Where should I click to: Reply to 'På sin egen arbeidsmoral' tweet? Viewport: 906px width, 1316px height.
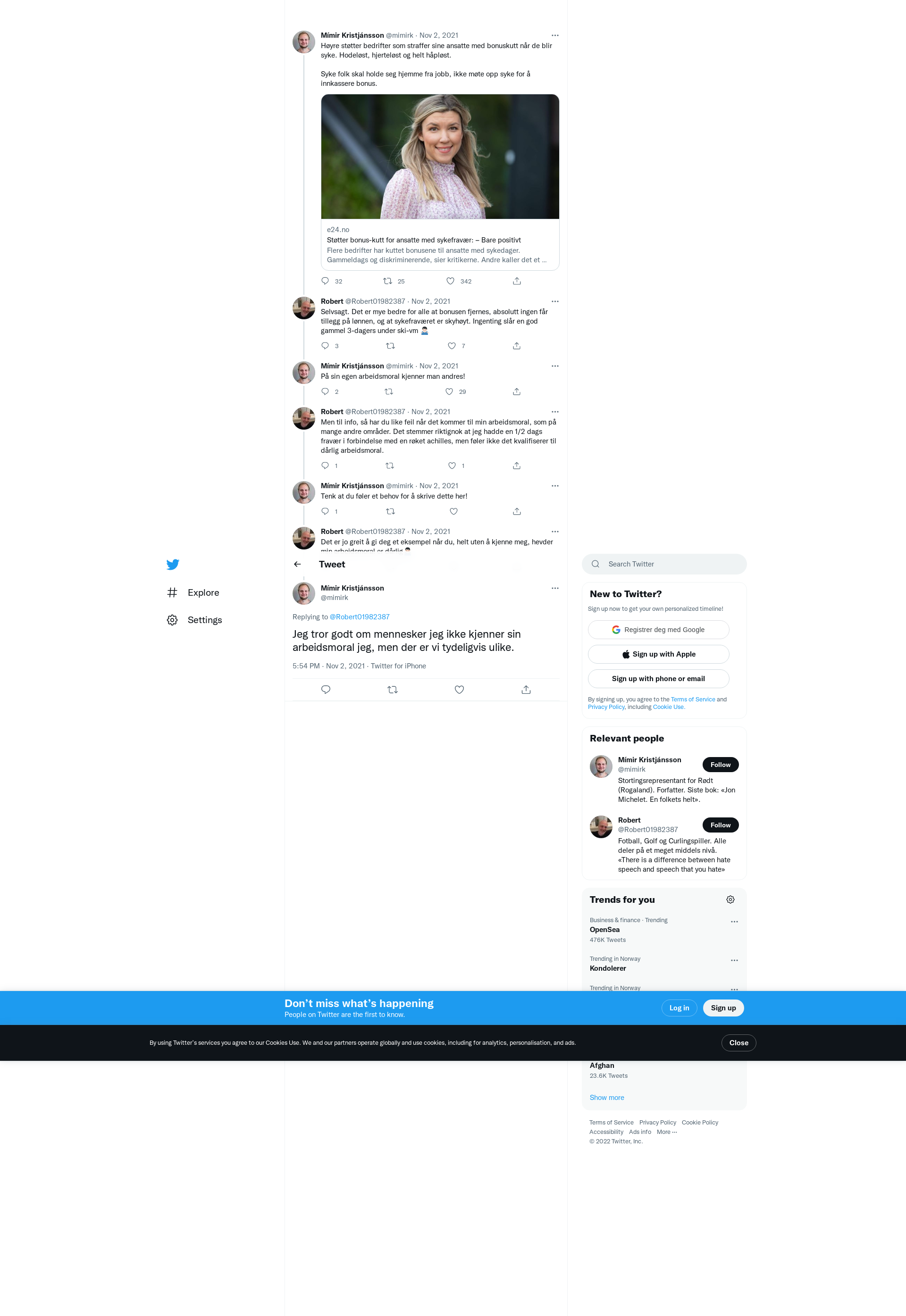(325, 391)
